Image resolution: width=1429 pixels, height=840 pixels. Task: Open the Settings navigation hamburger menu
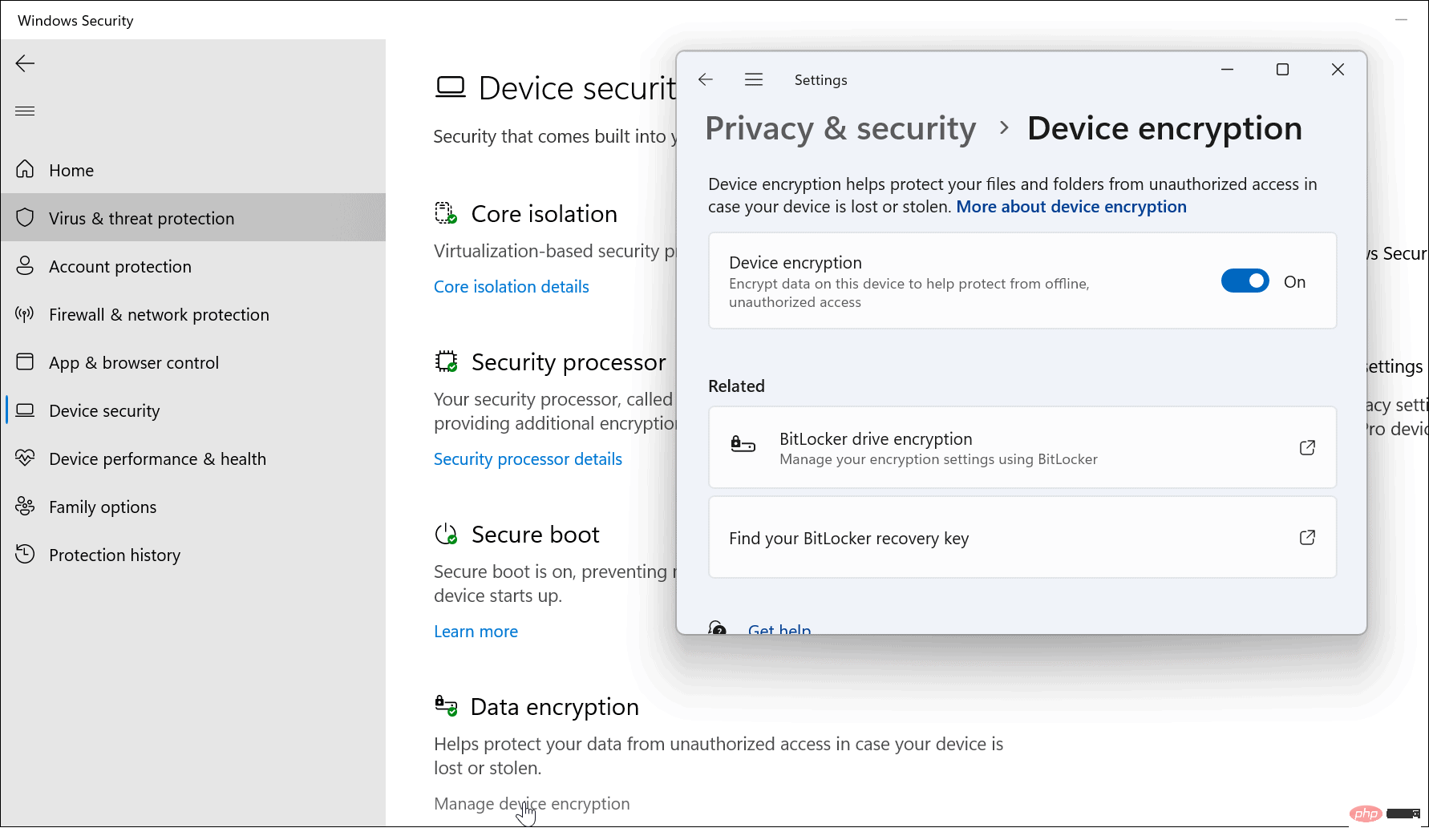(x=754, y=79)
